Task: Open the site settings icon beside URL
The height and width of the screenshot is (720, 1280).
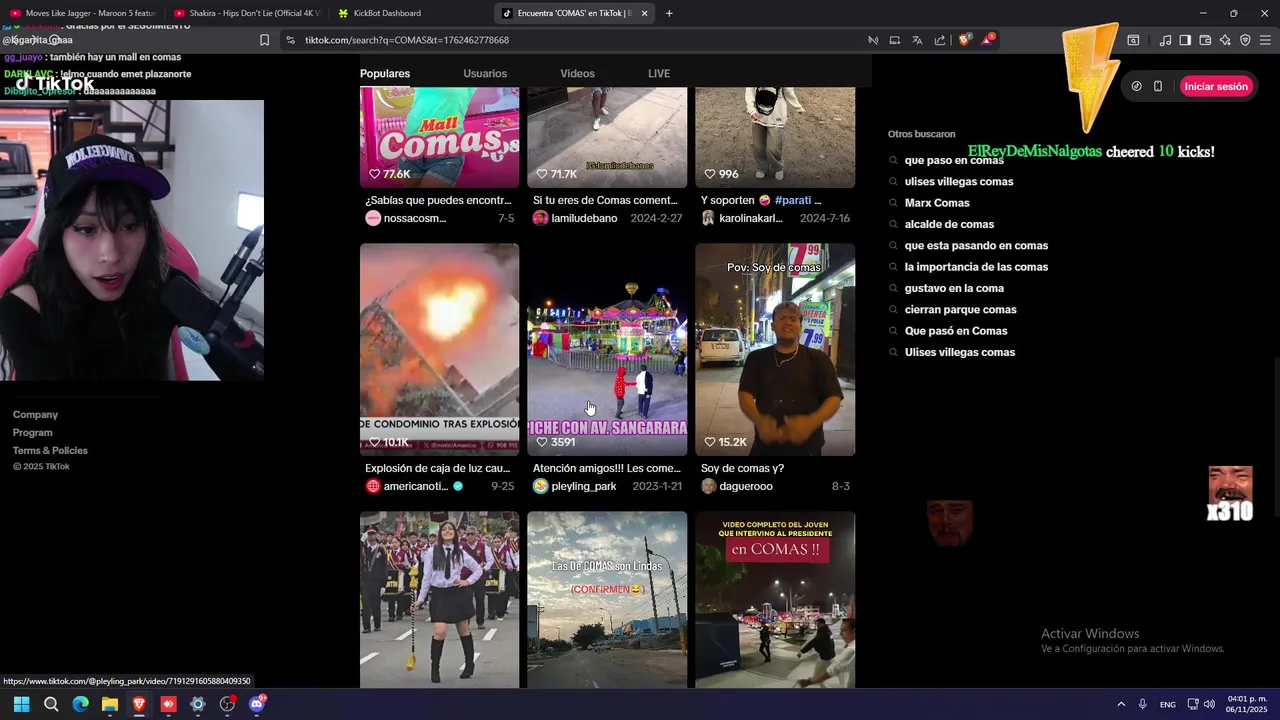Action: pos(290,40)
